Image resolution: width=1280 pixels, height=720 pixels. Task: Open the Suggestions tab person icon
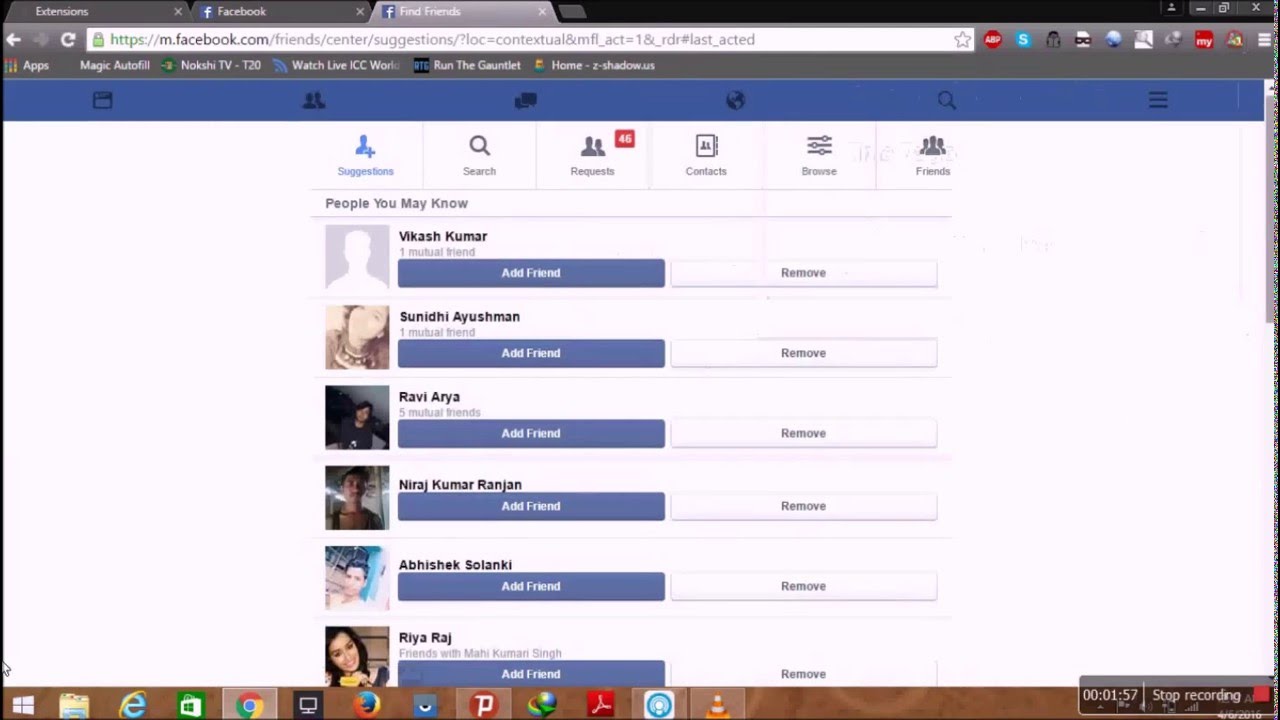pos(365,146)
